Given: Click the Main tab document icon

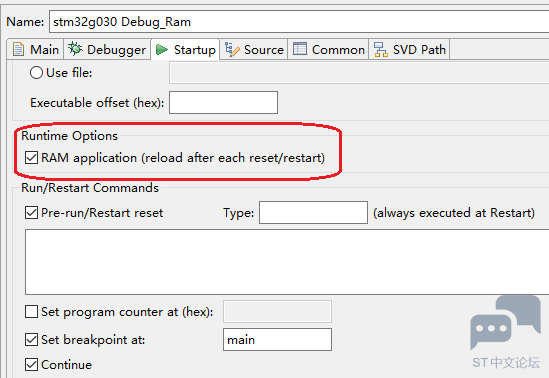Looking at the screenshot, I should point(18,49).
